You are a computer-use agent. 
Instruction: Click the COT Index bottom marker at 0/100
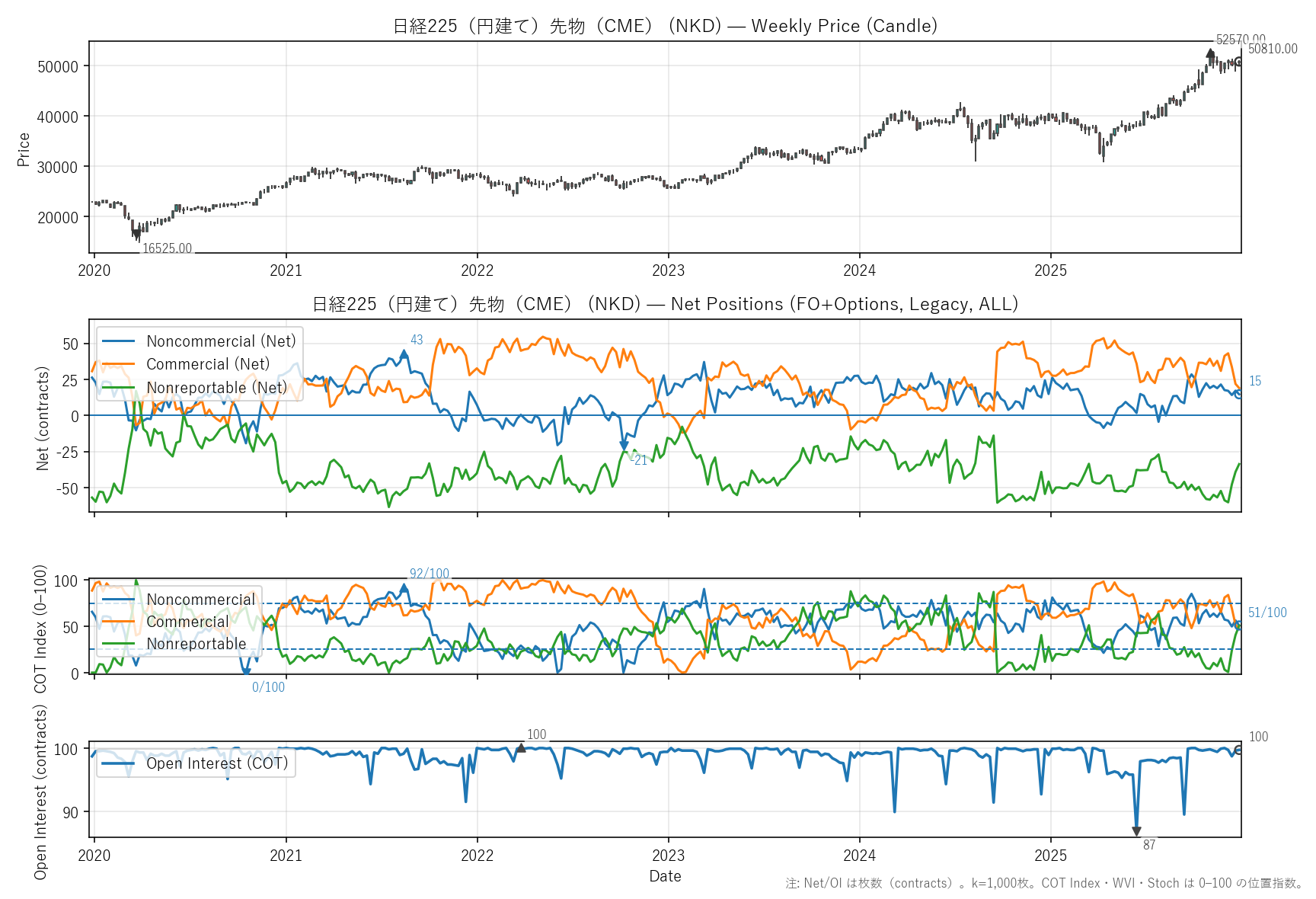pos(246,673)
